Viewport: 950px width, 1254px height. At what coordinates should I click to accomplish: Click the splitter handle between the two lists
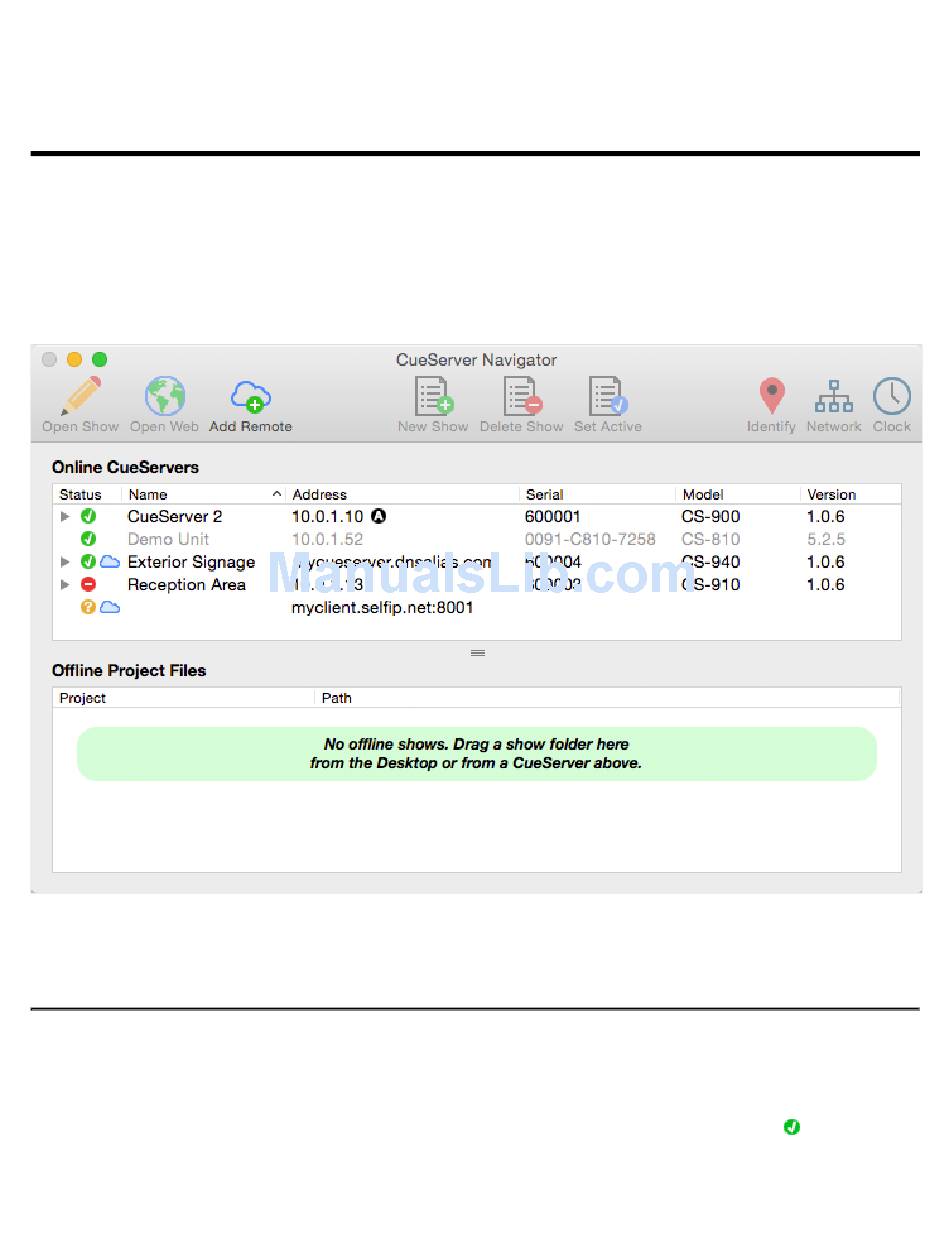click(478, 653)
